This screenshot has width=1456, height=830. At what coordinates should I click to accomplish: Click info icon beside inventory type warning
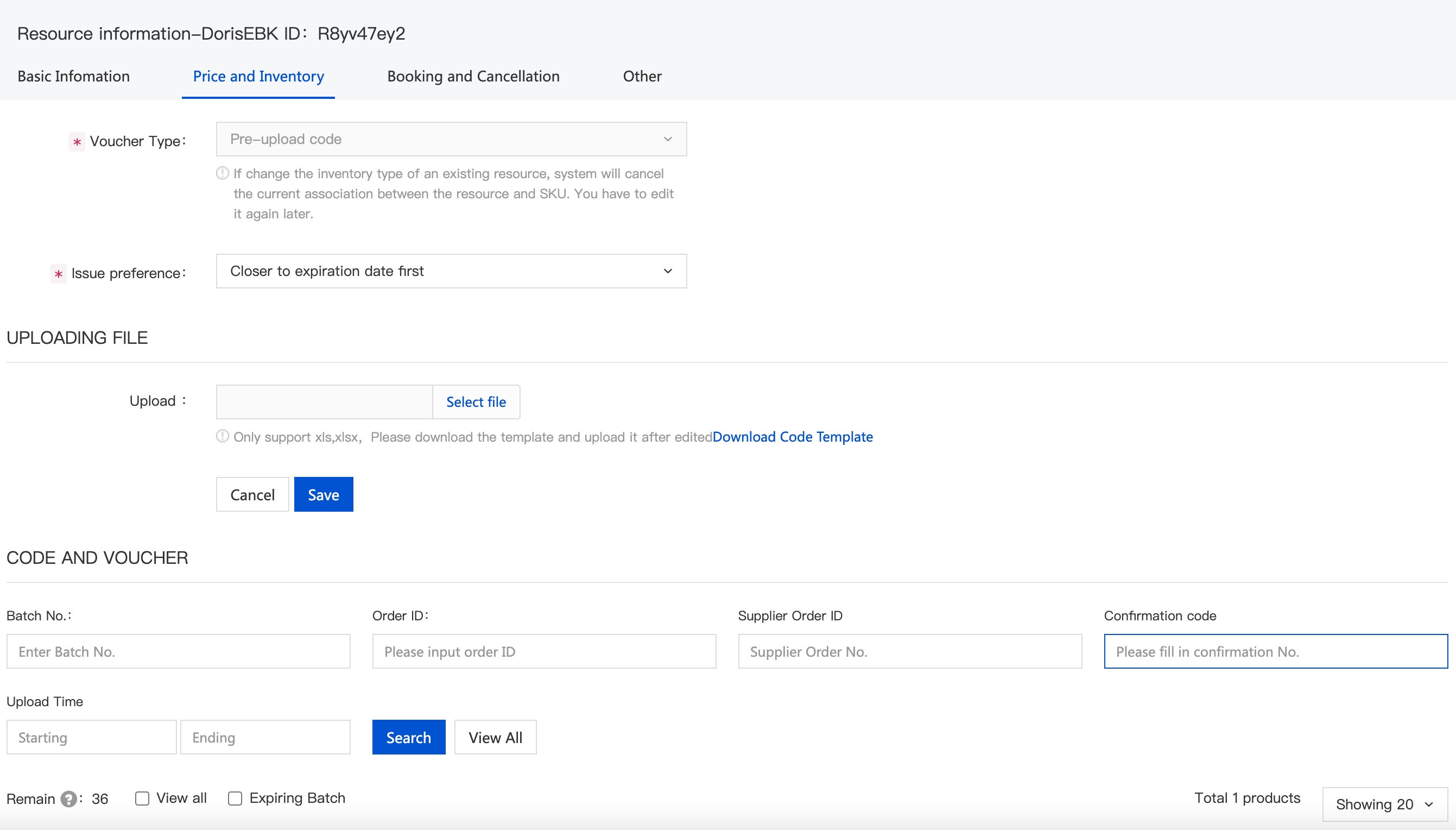[222, 173]
